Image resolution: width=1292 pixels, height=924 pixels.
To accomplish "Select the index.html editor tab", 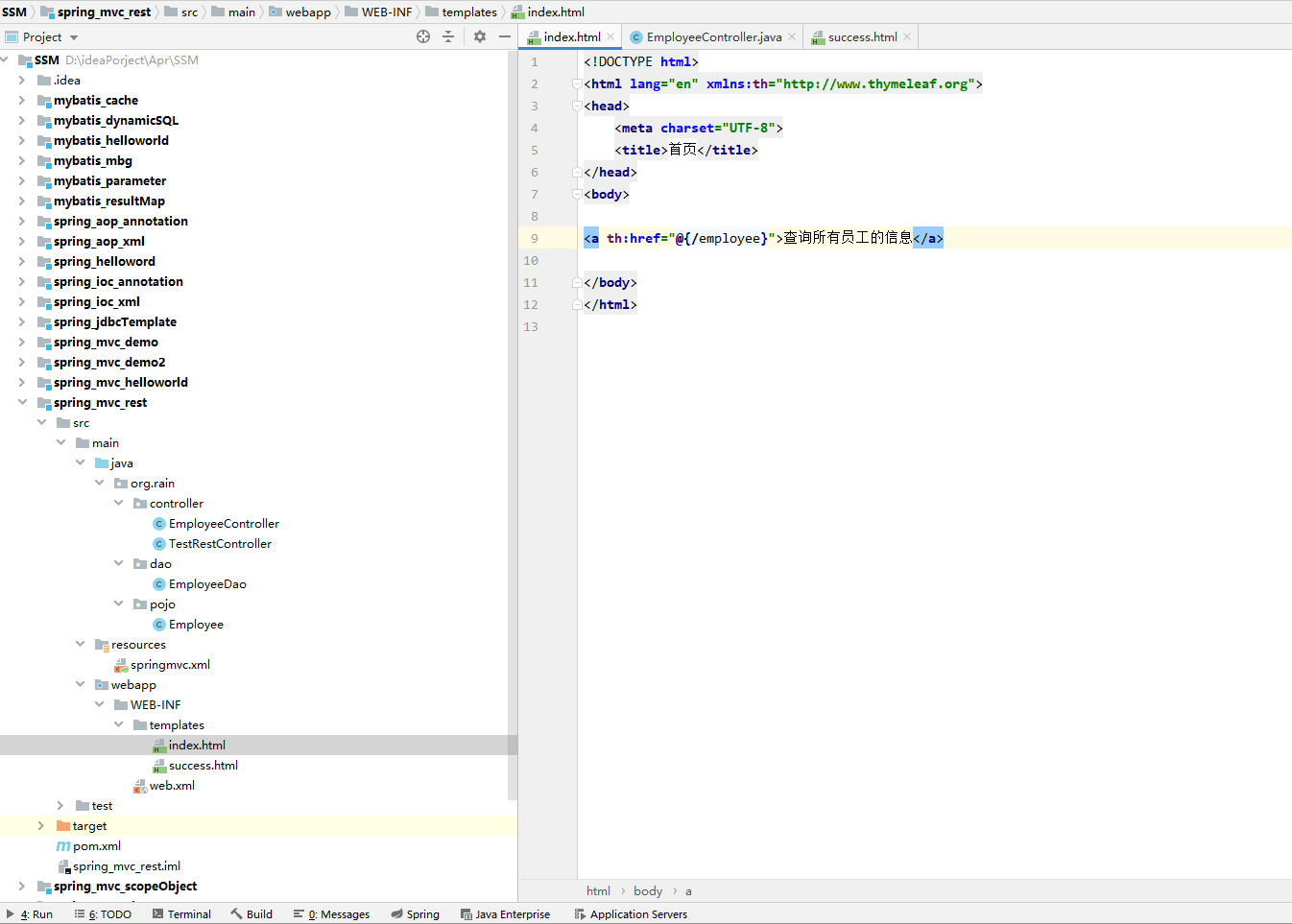I will click(x=572, y=37).
